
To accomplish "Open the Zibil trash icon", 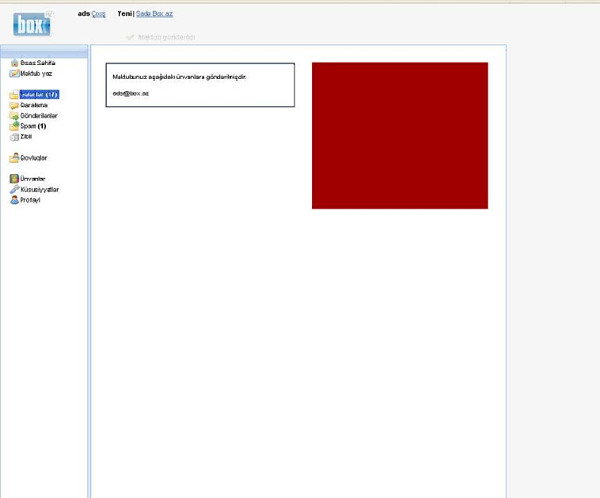I will pyautogui.click(x=14, y=137).
